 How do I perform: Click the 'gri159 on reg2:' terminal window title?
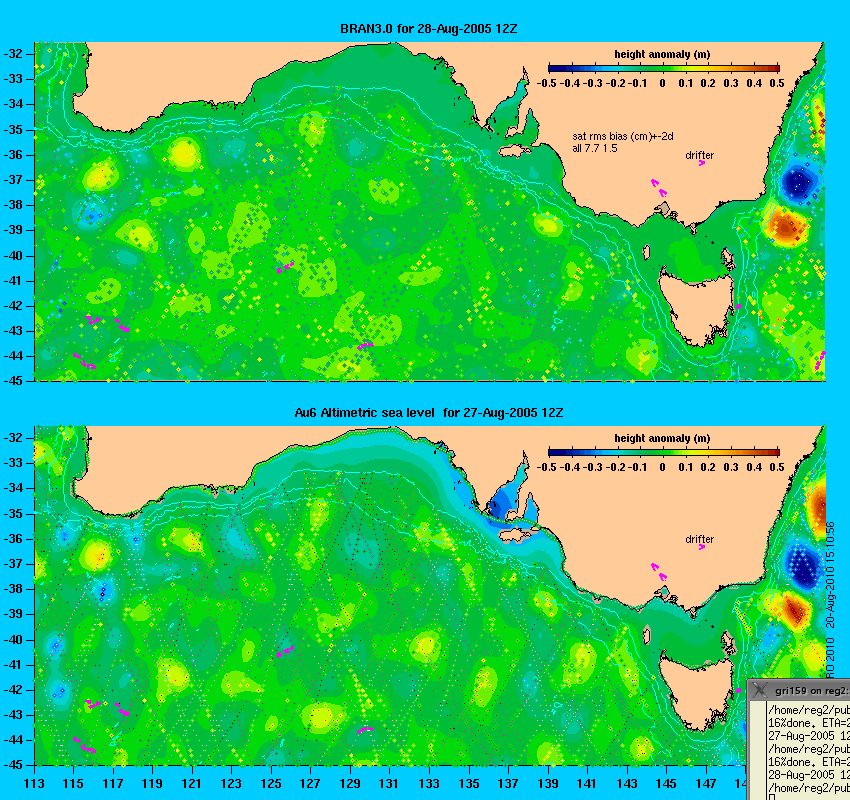pos(812,691)
